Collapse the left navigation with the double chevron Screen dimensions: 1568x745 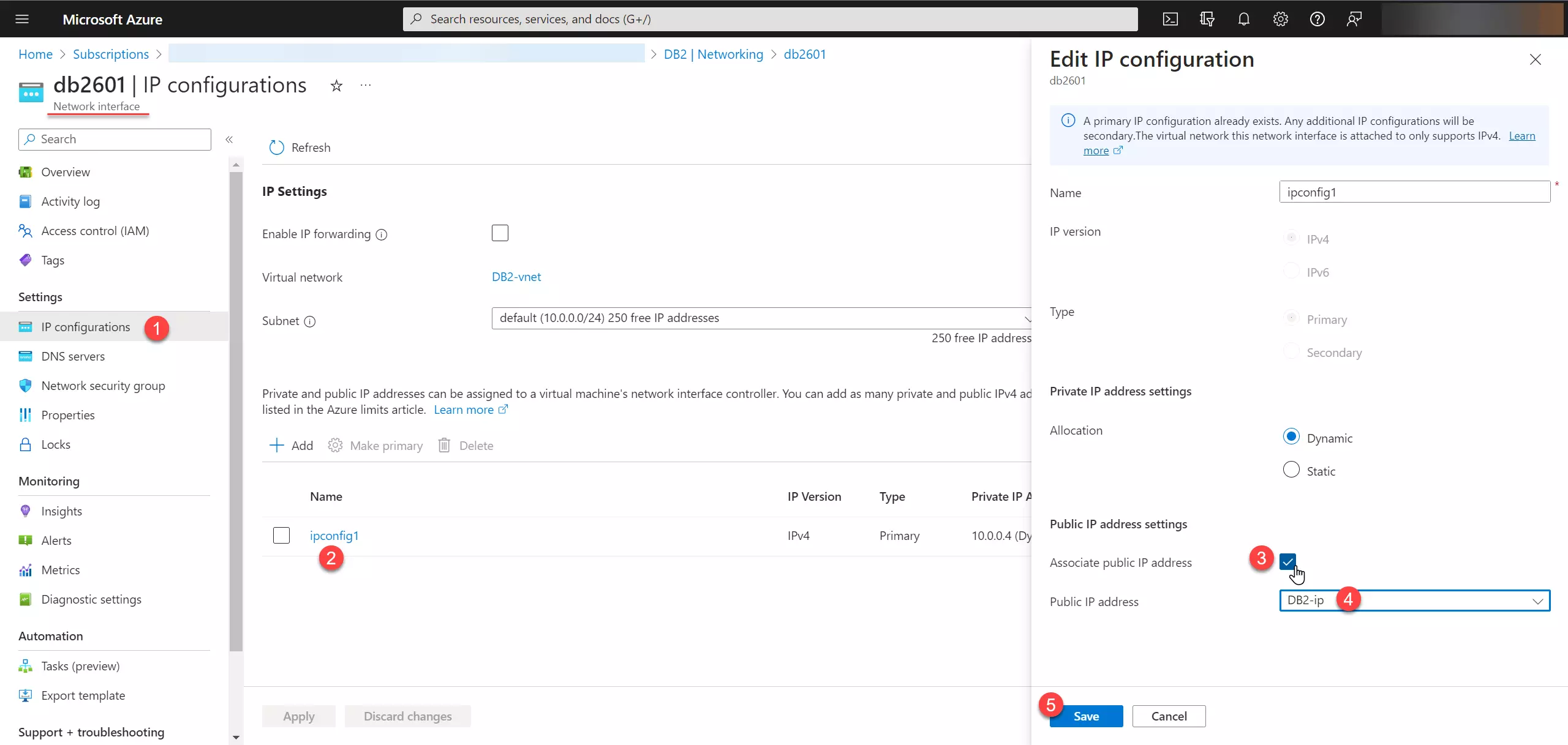(x=229, y=140)
